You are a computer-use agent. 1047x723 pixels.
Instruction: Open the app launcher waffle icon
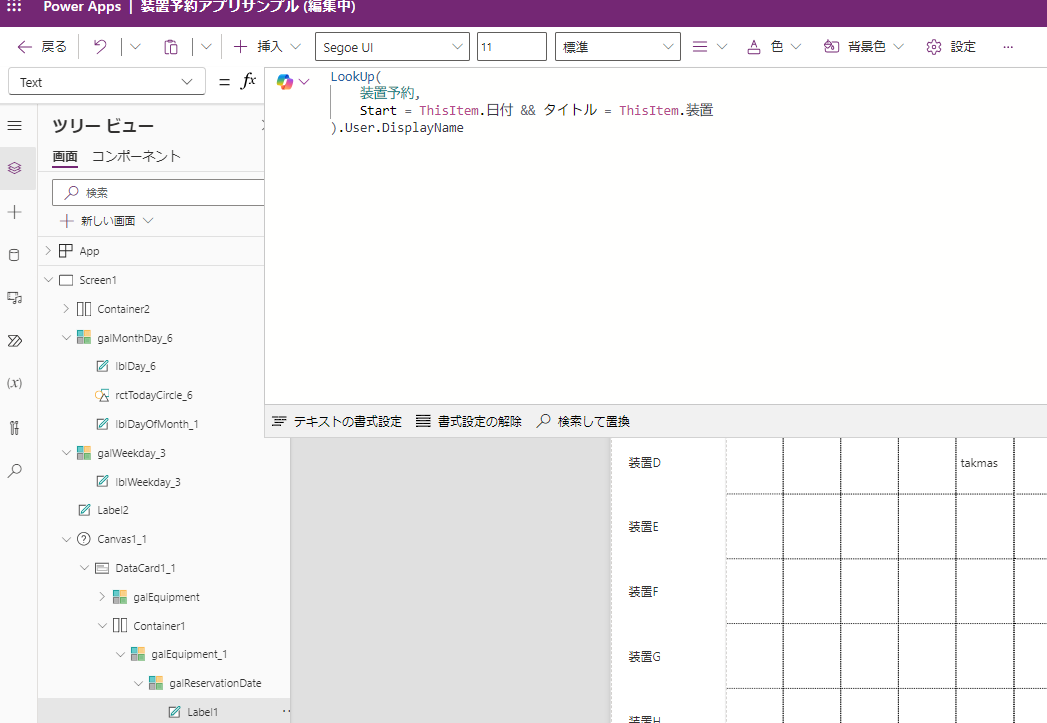point(14,6)
